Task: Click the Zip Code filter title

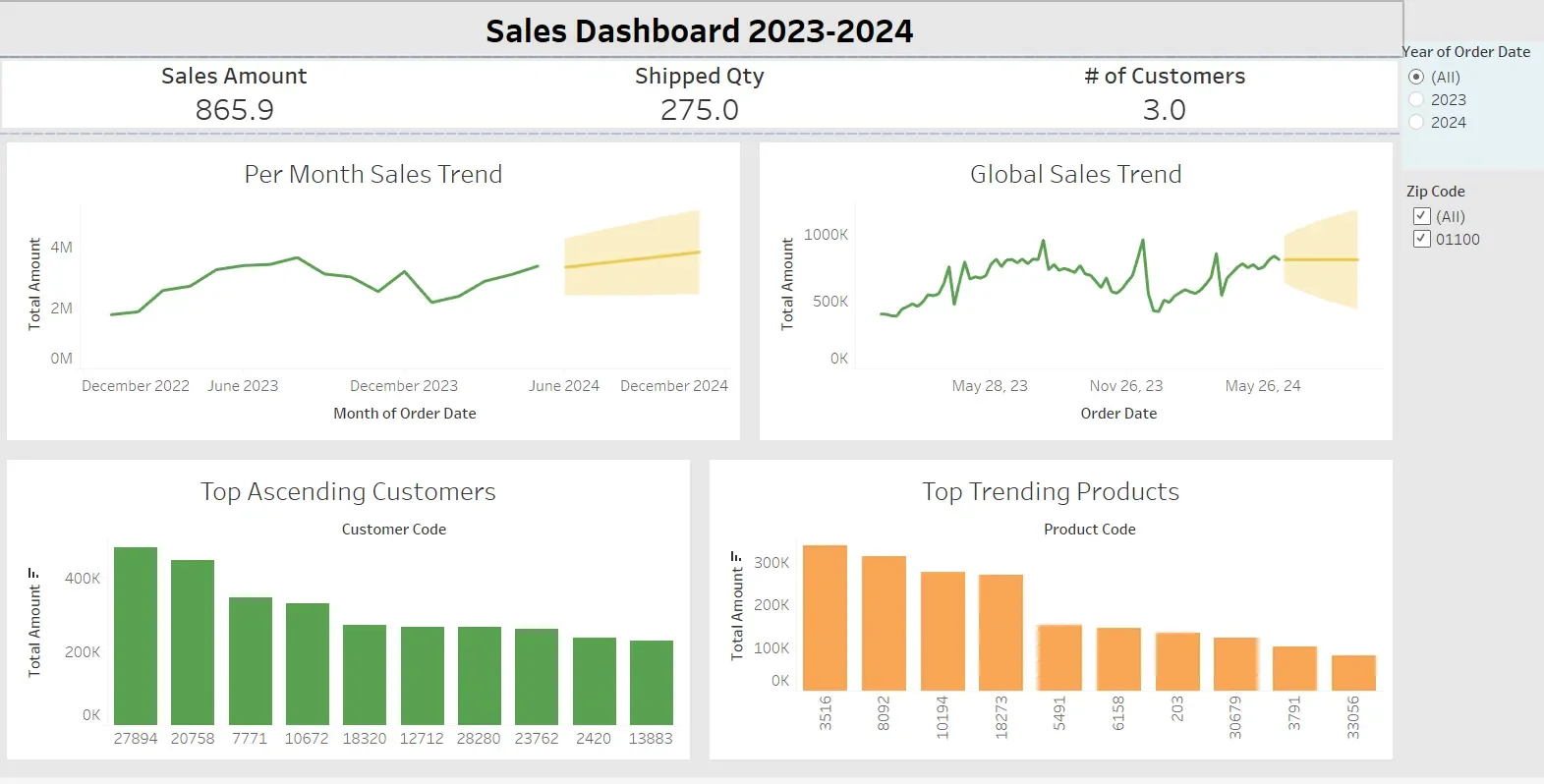Action: pyautogui.click(x=1435, y=192)
